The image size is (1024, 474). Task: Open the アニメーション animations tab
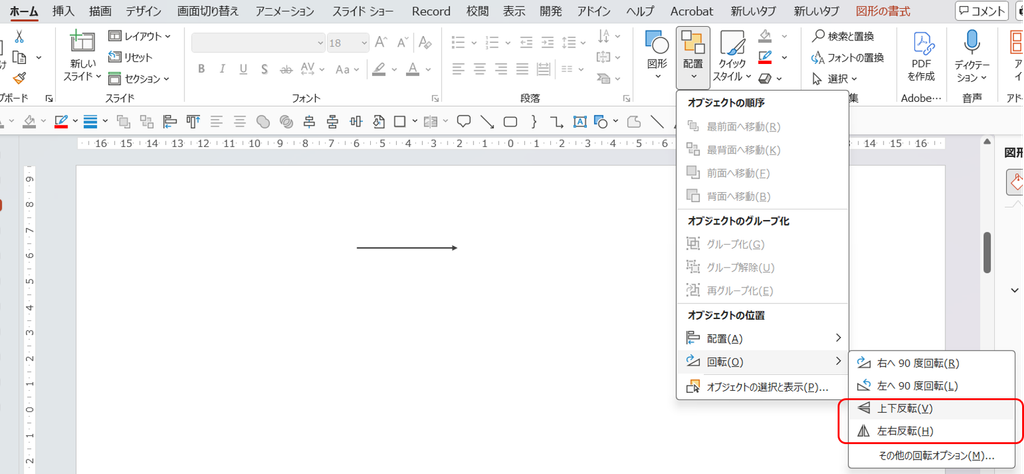(x=285, y=11)
